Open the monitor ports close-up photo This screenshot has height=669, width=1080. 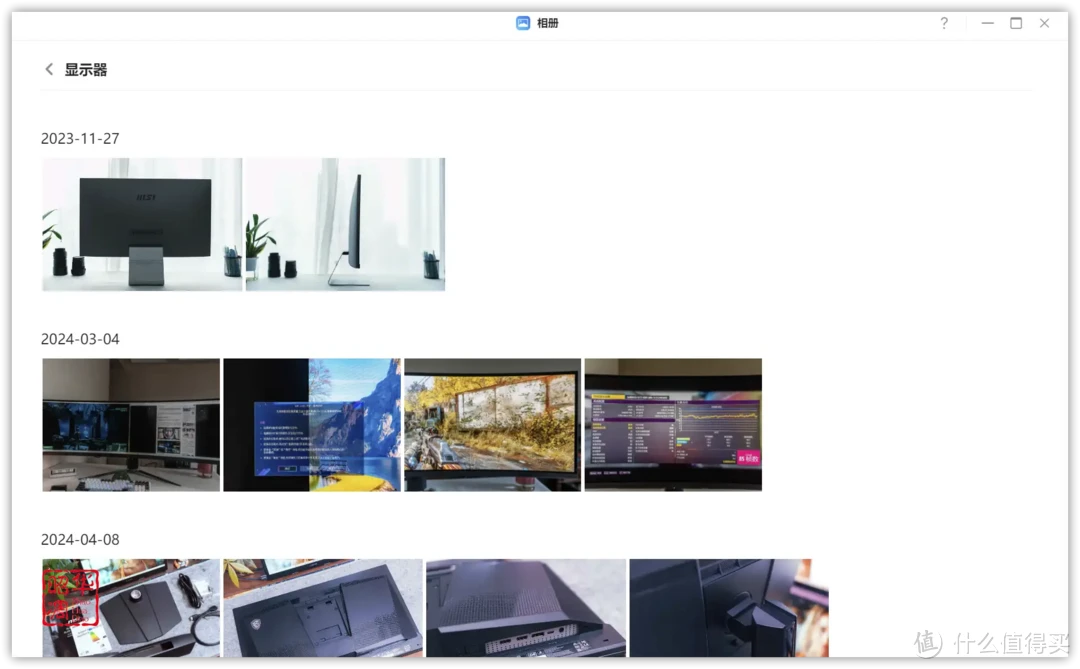coord(527,608)
